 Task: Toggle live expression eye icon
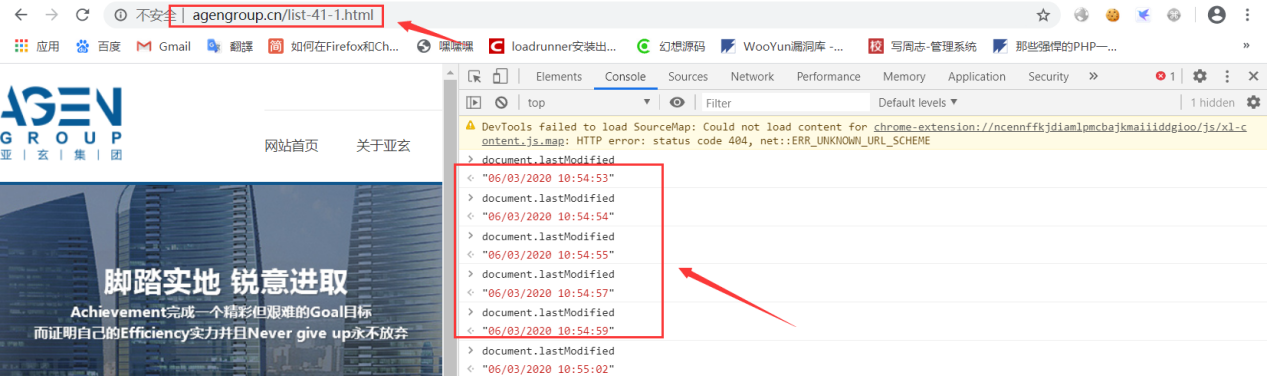pyautogui.click(x=677, y=102)
